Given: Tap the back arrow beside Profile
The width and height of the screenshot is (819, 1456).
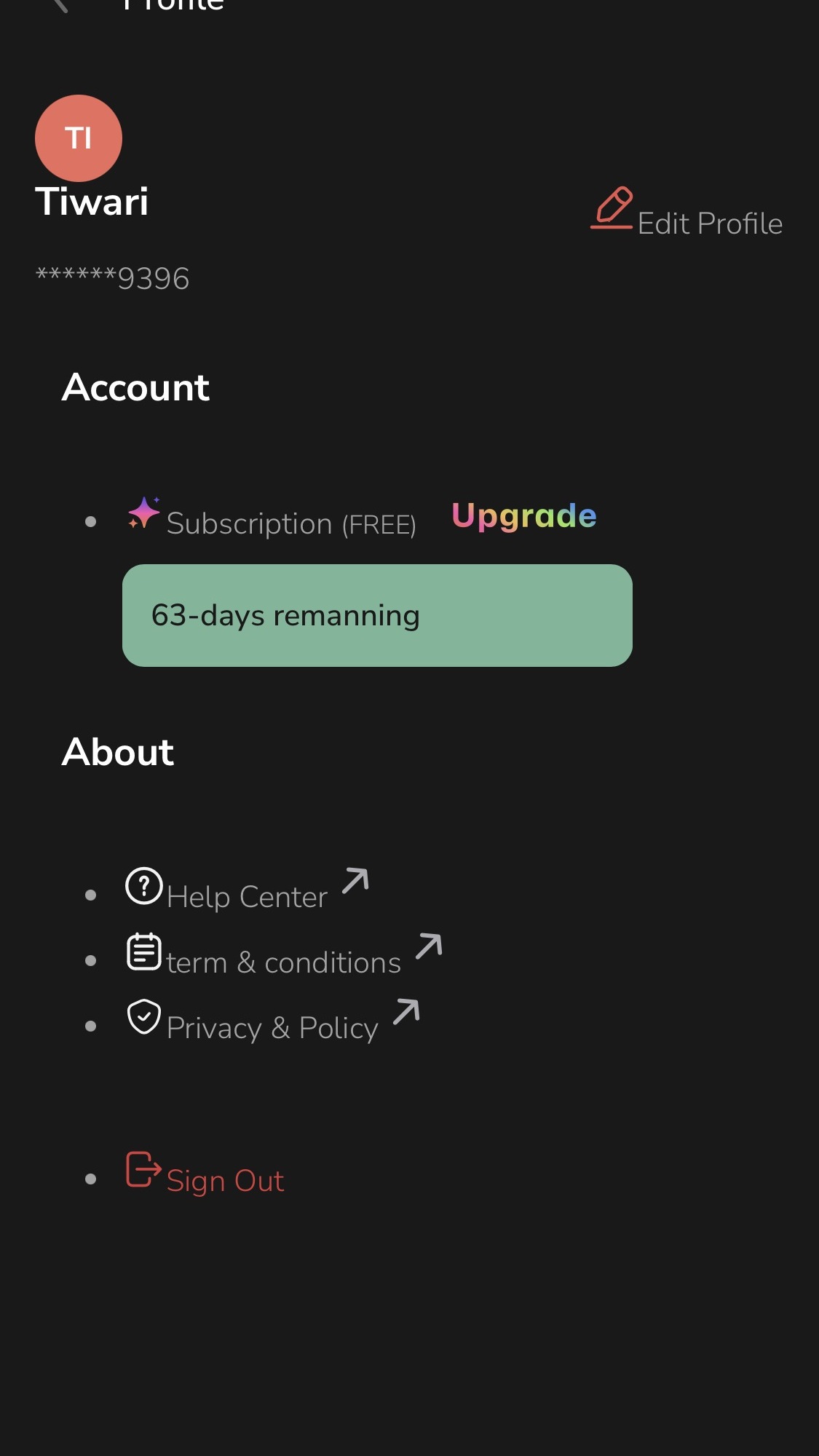Looking at the screenshot, I should point(61,6).
